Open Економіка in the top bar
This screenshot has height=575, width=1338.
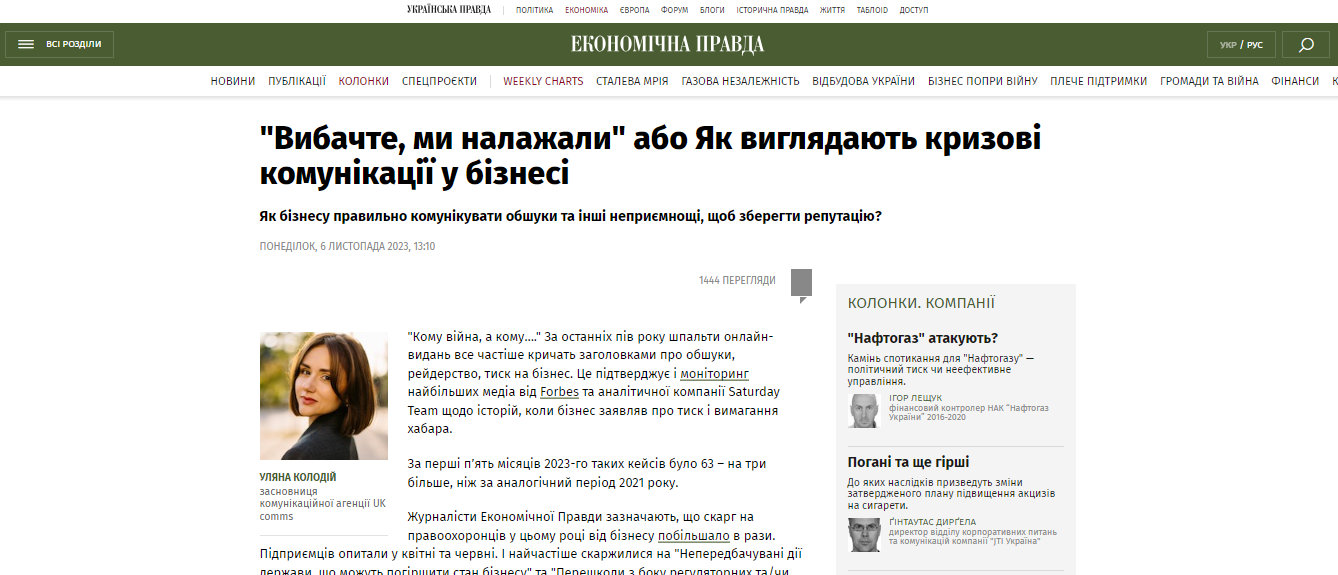(x=586, y=10)
